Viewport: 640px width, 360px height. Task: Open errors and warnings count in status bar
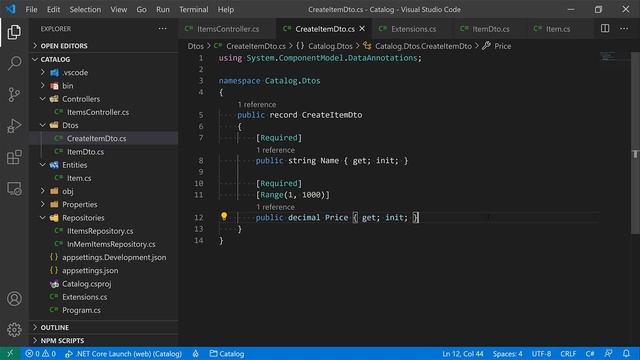click(40, 353)
